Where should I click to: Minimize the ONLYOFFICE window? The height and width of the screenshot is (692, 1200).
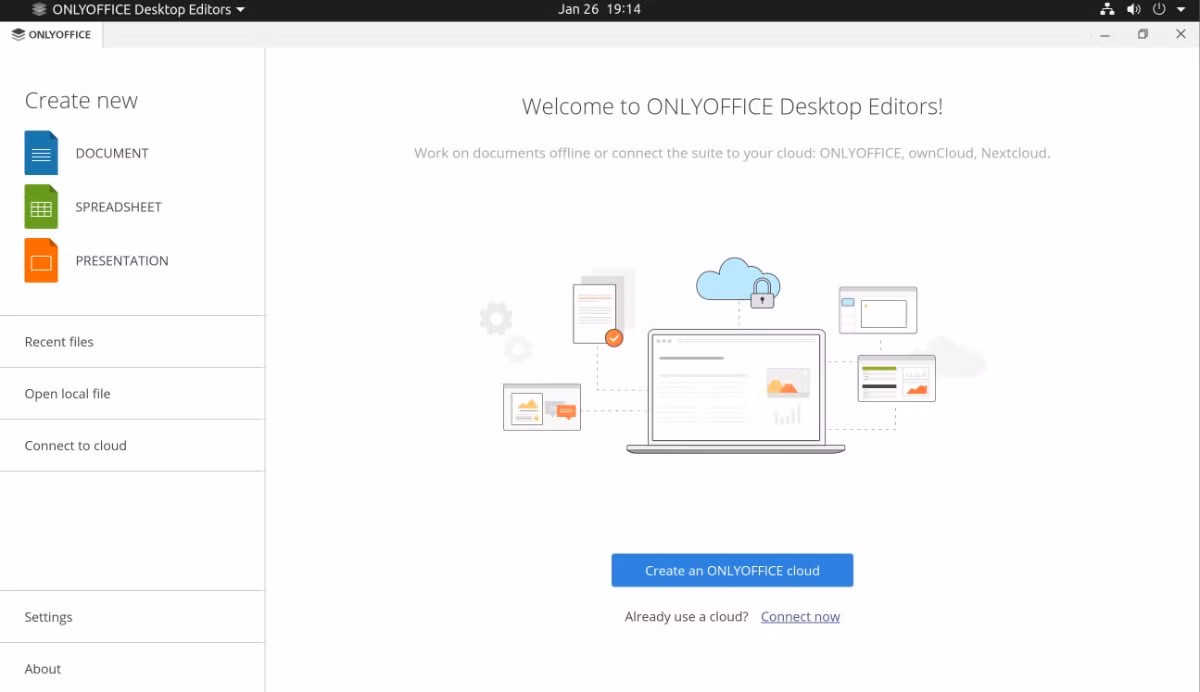pyautogui.click(x=1105, y=34)
